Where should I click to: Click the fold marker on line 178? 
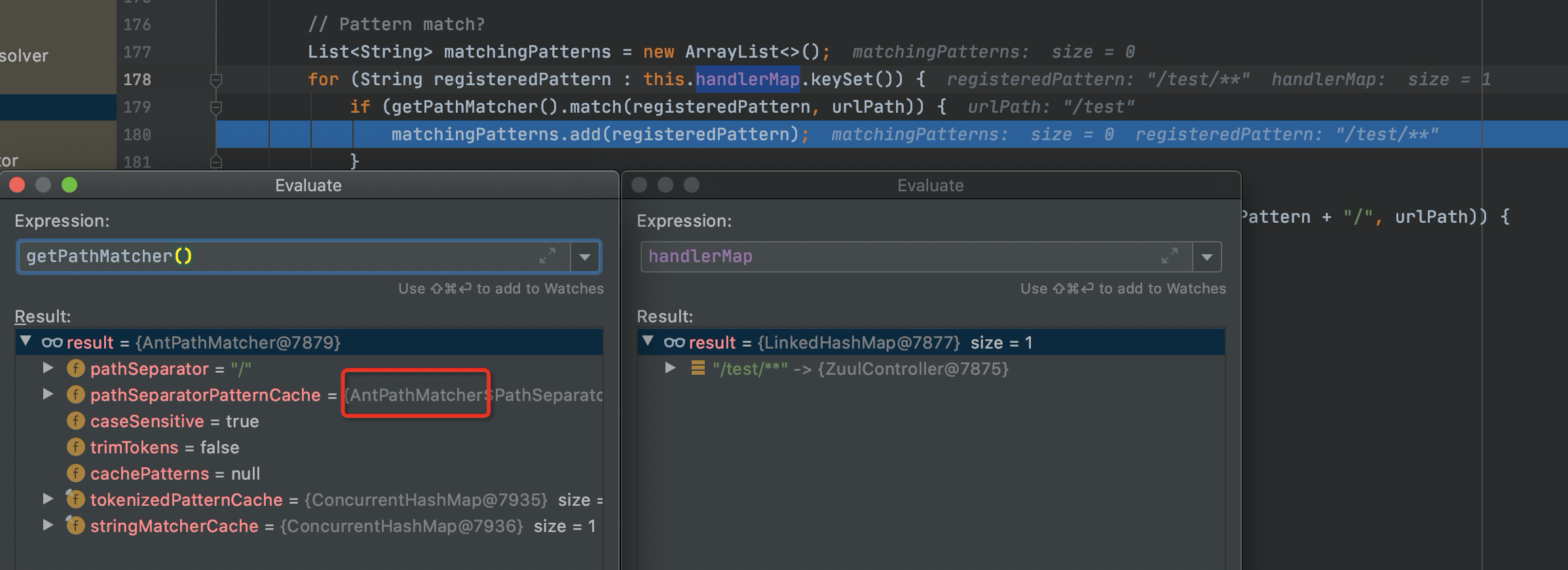(x=215, y=80)
